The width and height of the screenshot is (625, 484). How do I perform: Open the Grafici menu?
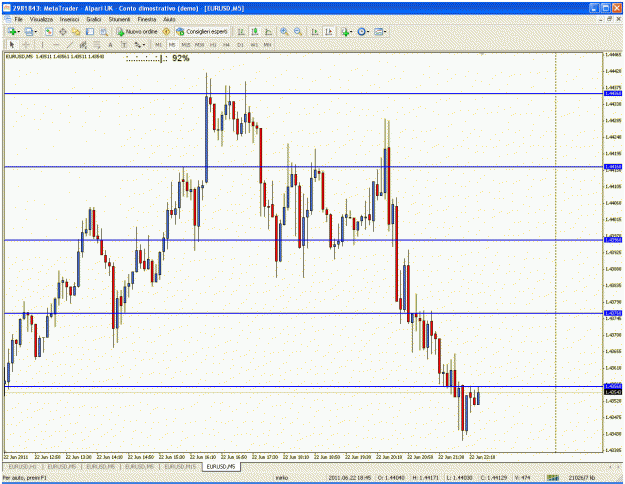[x=94, y=19]
